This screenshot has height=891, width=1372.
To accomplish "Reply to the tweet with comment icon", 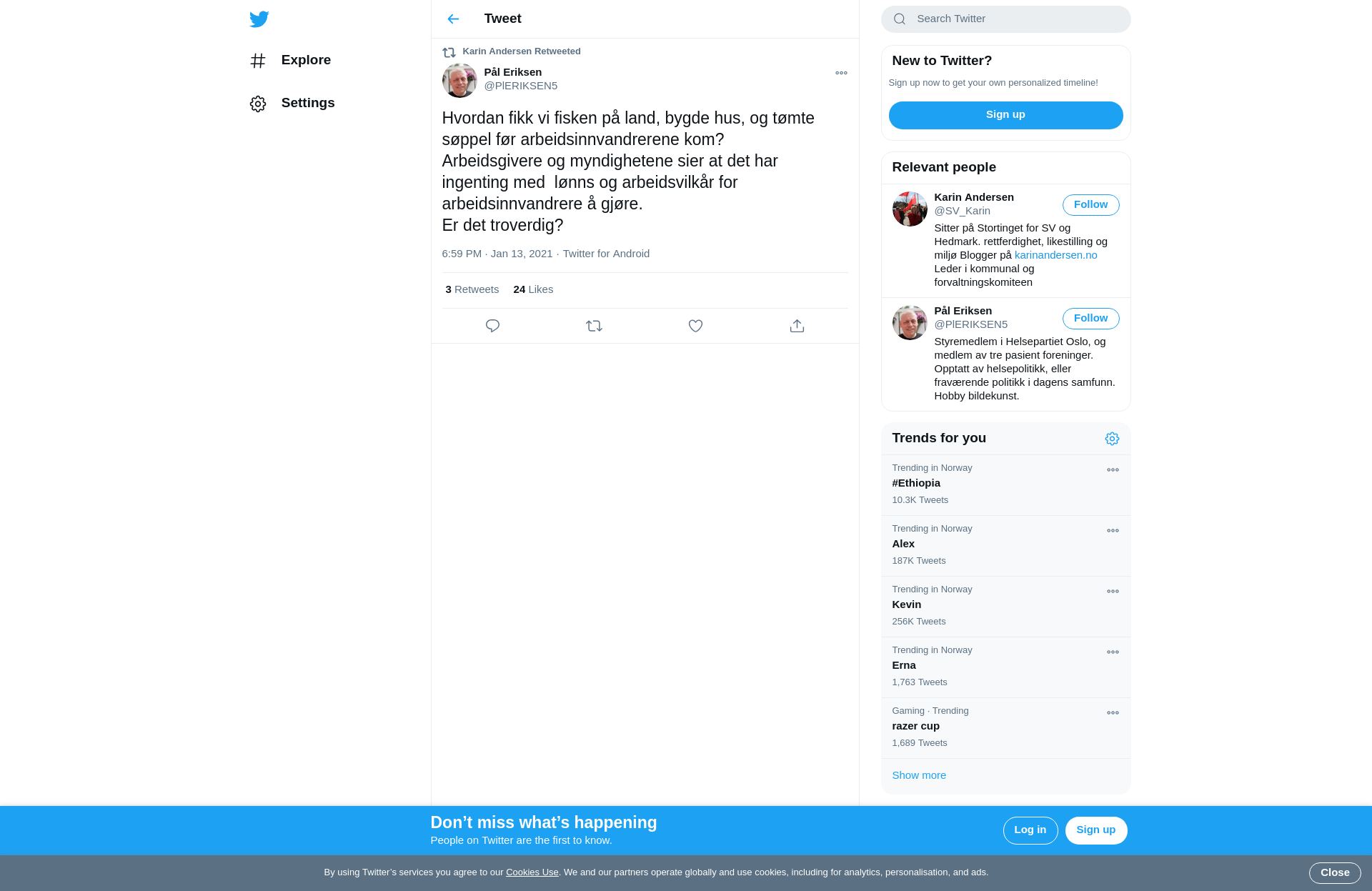I will tap(492, 326).
